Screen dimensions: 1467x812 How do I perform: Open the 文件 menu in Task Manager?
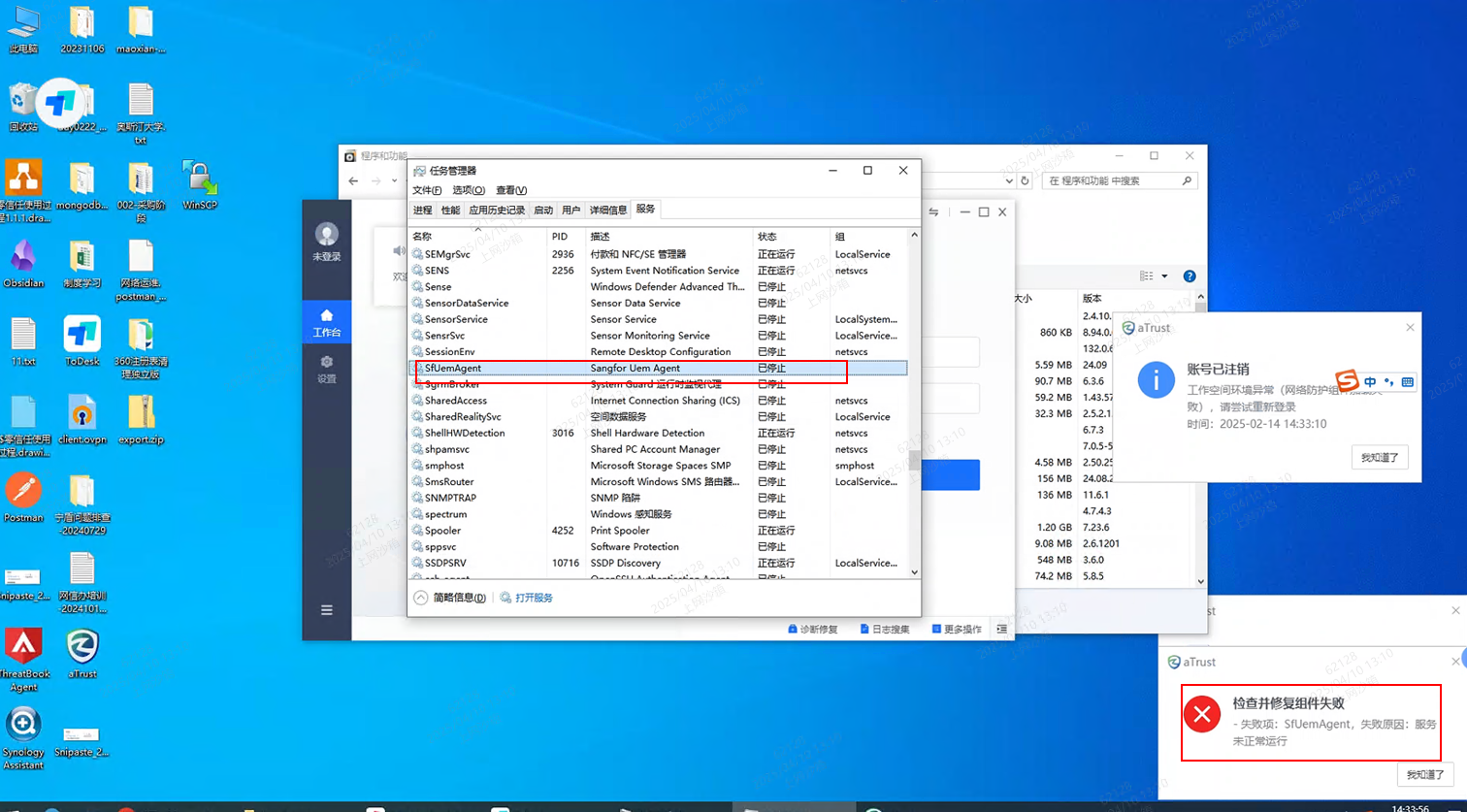(426, 190)
